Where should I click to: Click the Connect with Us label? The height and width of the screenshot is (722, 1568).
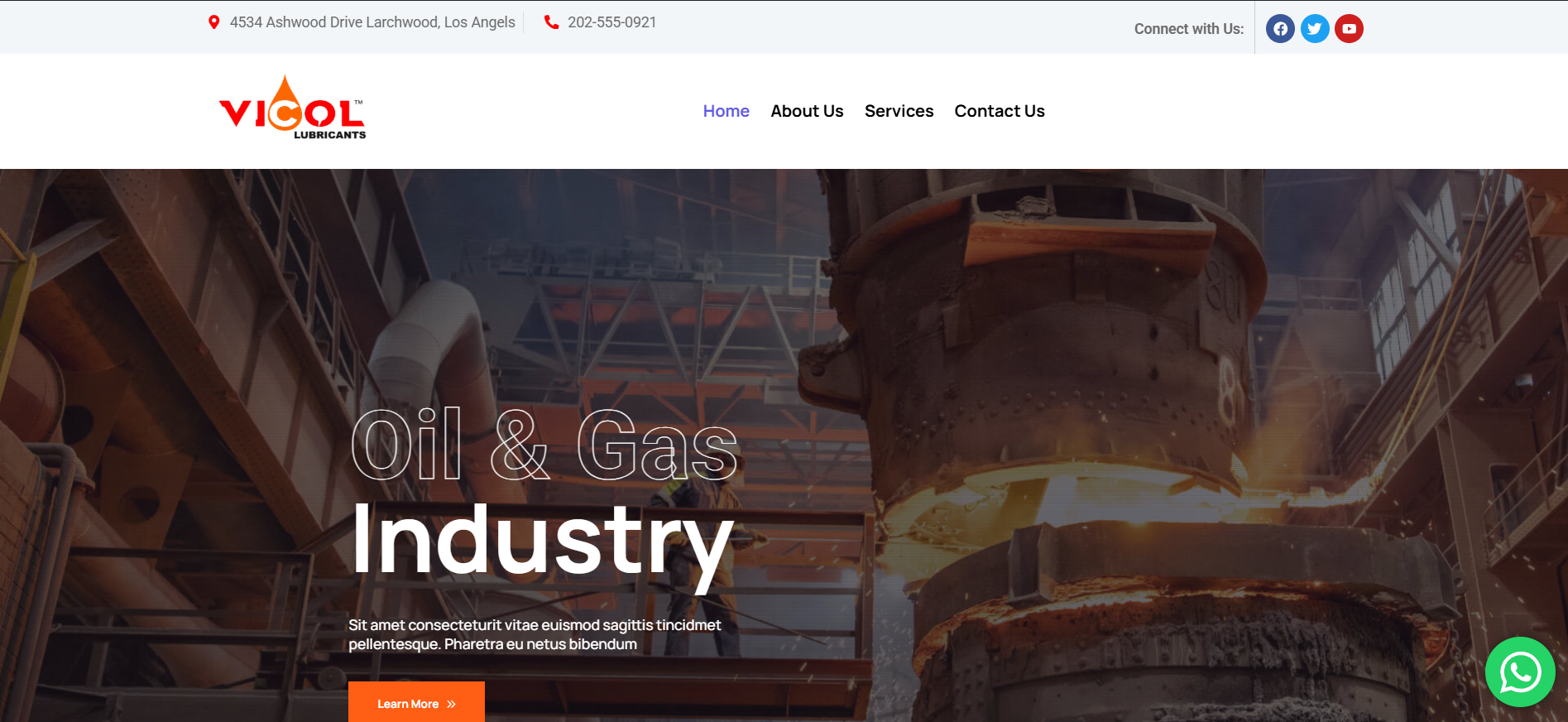pyautogui.click(x=1189, y=29)
